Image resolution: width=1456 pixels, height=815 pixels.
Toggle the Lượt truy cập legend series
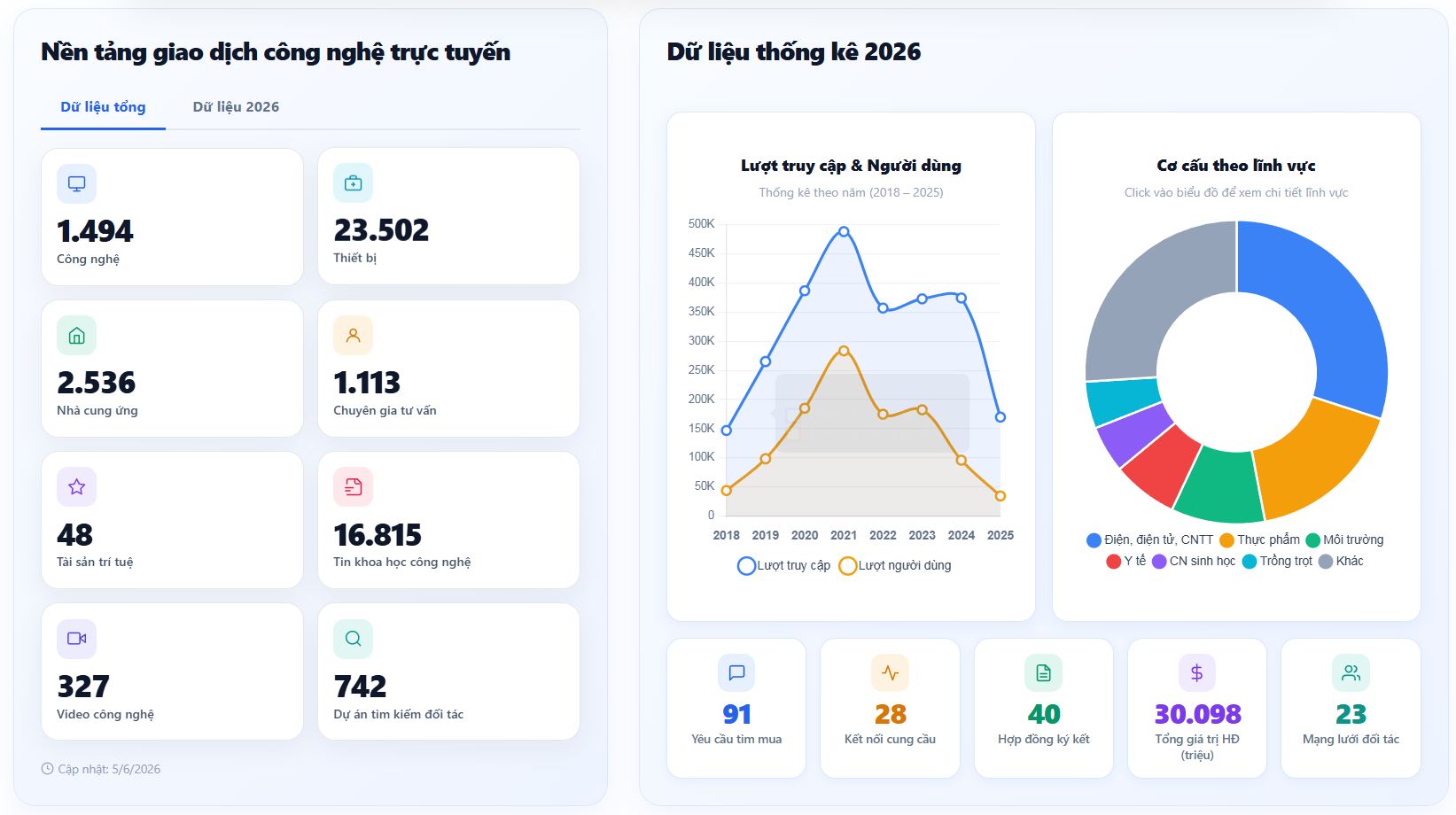[784, 565]
